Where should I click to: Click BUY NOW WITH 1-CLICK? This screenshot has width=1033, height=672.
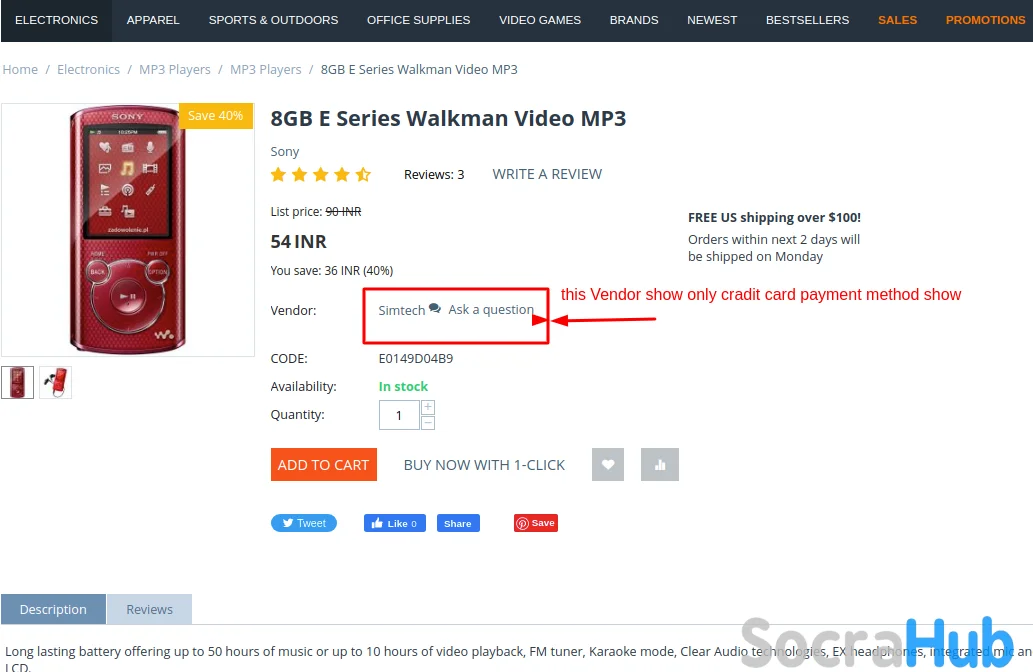point(484,465)
